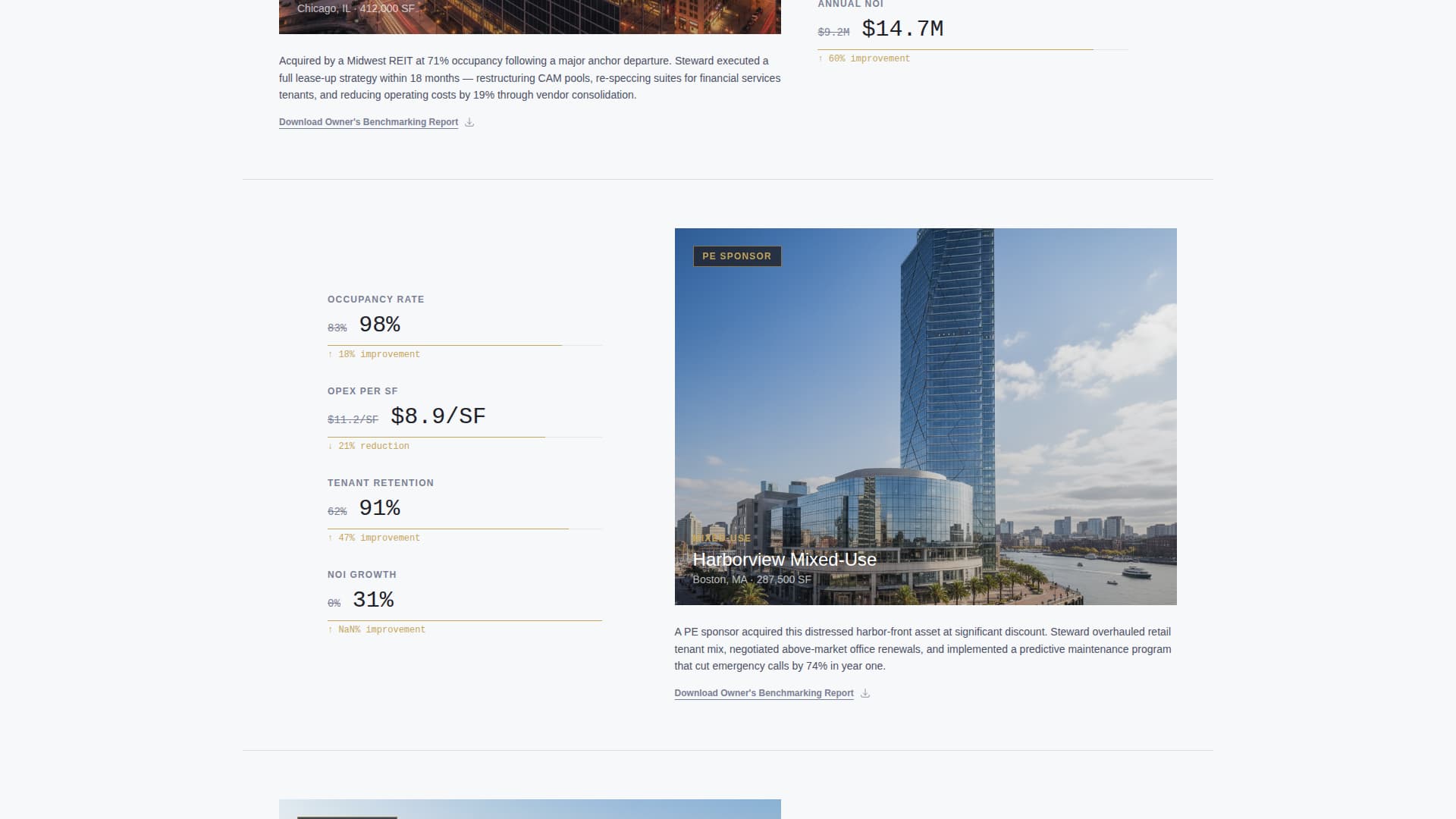Click the upward arrow beside NaN% improvement

[x=331, y=629]
